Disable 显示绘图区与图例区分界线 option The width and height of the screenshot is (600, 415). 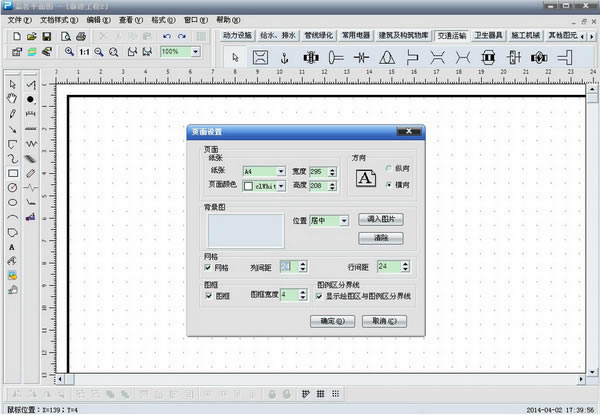[x=319, y=295]
